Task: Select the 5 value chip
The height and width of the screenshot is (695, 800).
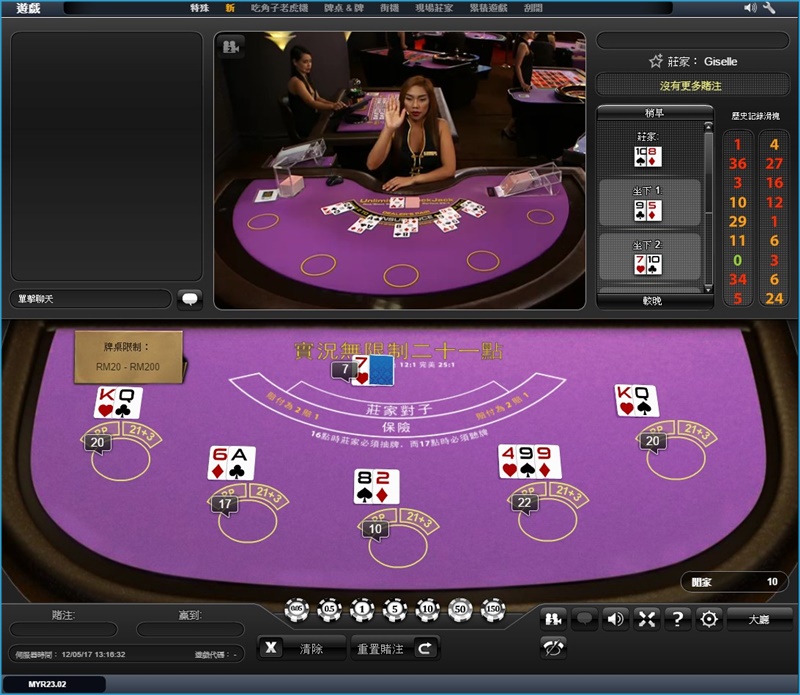Action: 394,610
